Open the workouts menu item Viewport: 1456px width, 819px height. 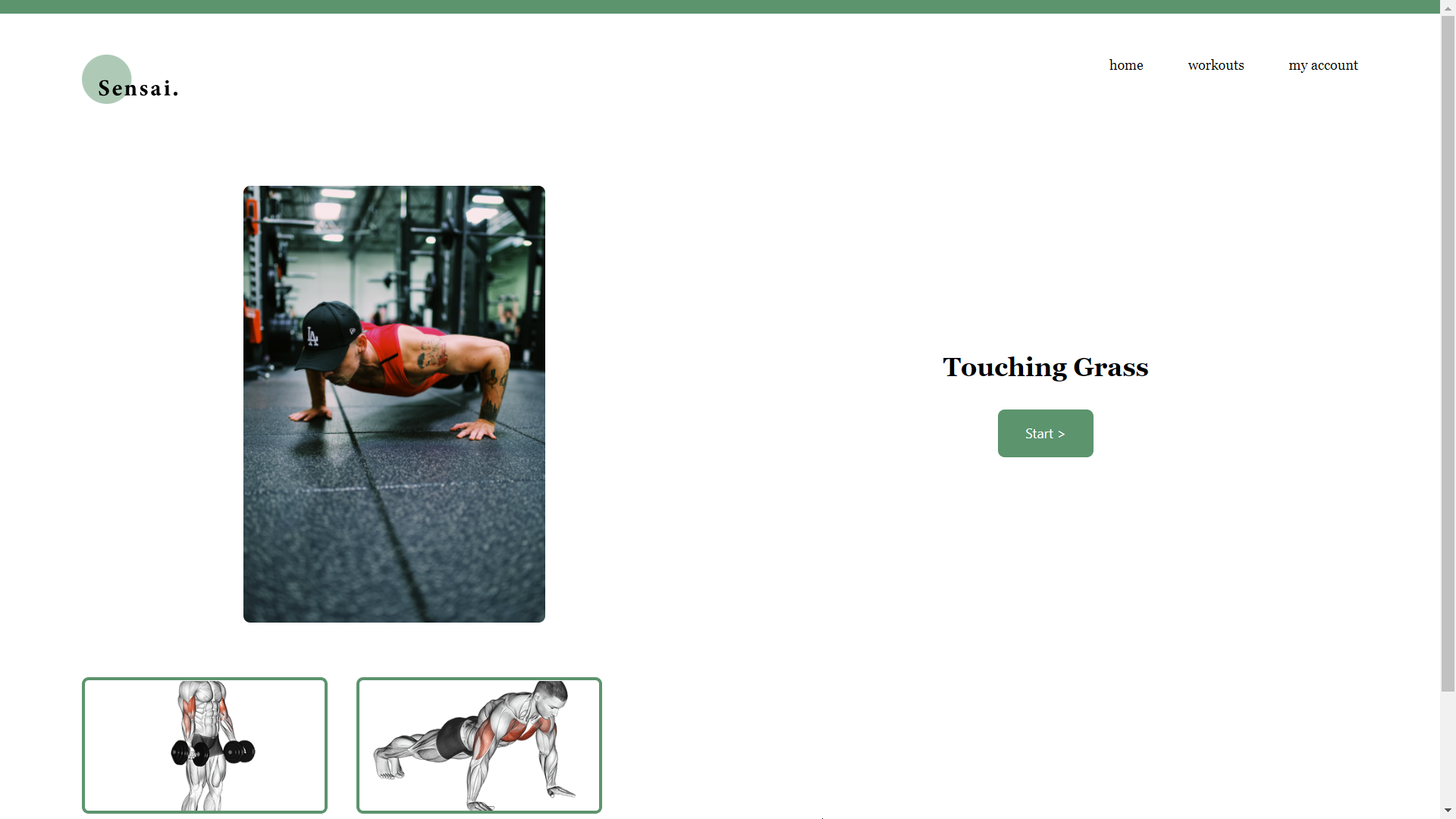pyautogui.click(x=1216, y=65)
